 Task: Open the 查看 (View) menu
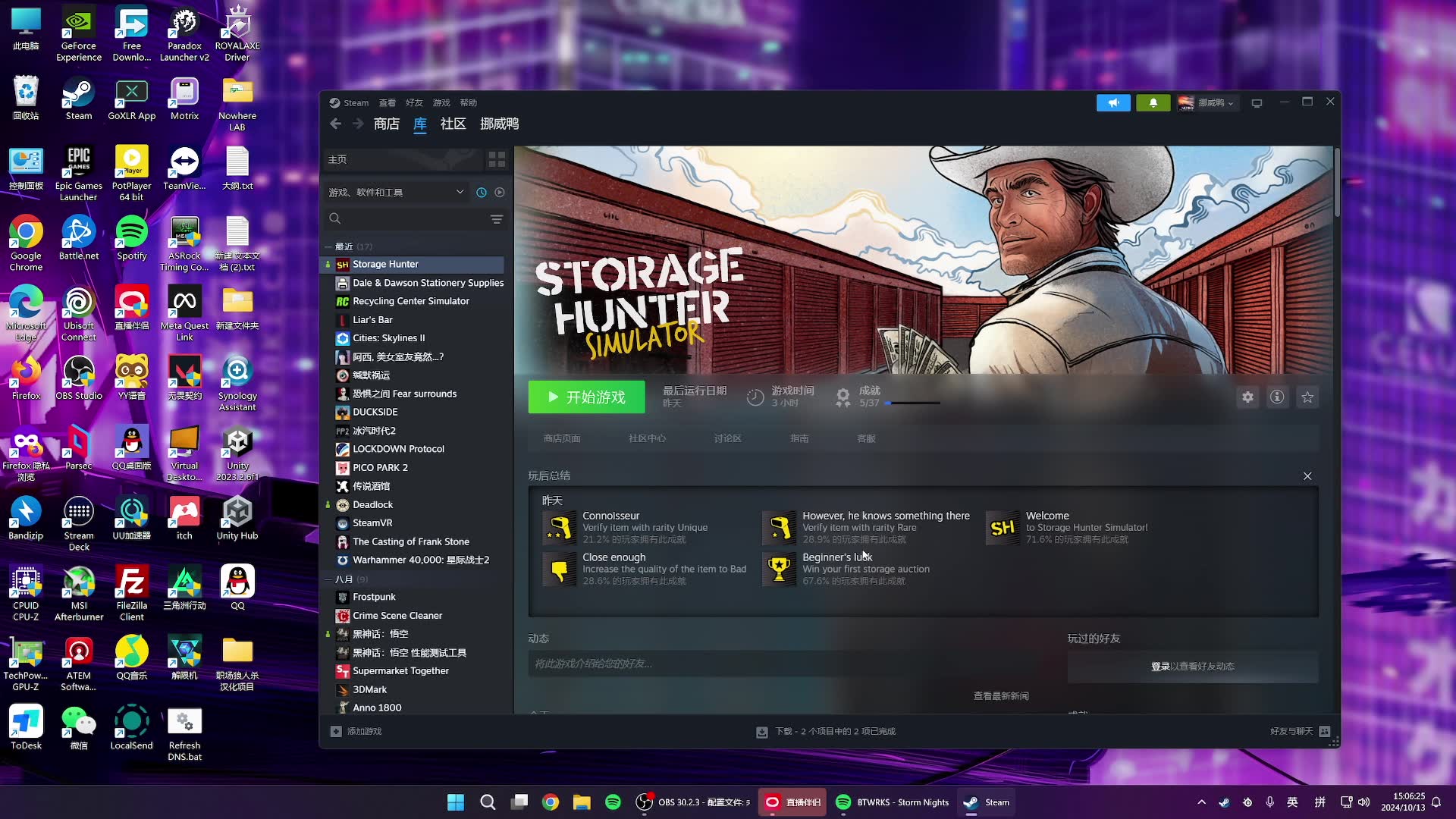(x=388, y=103)
